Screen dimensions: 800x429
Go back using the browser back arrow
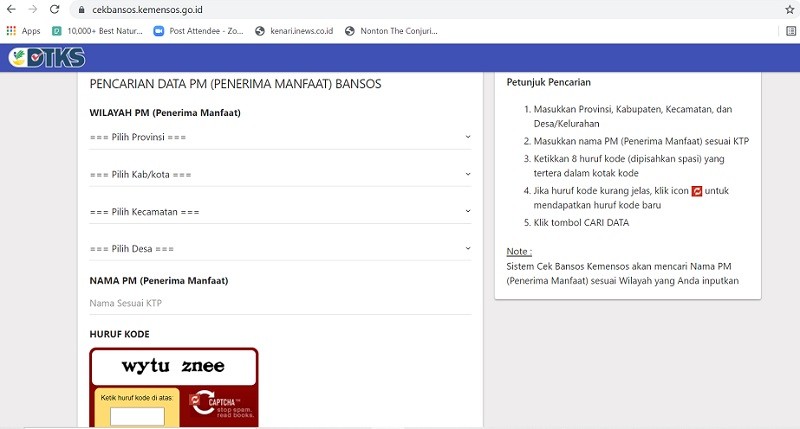11,9
